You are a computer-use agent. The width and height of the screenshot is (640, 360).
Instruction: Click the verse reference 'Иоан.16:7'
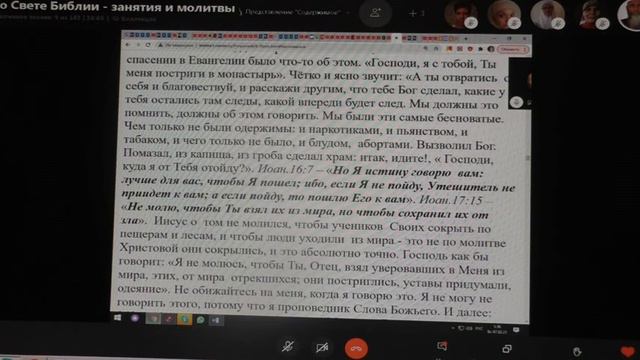[x=286, y=169]
